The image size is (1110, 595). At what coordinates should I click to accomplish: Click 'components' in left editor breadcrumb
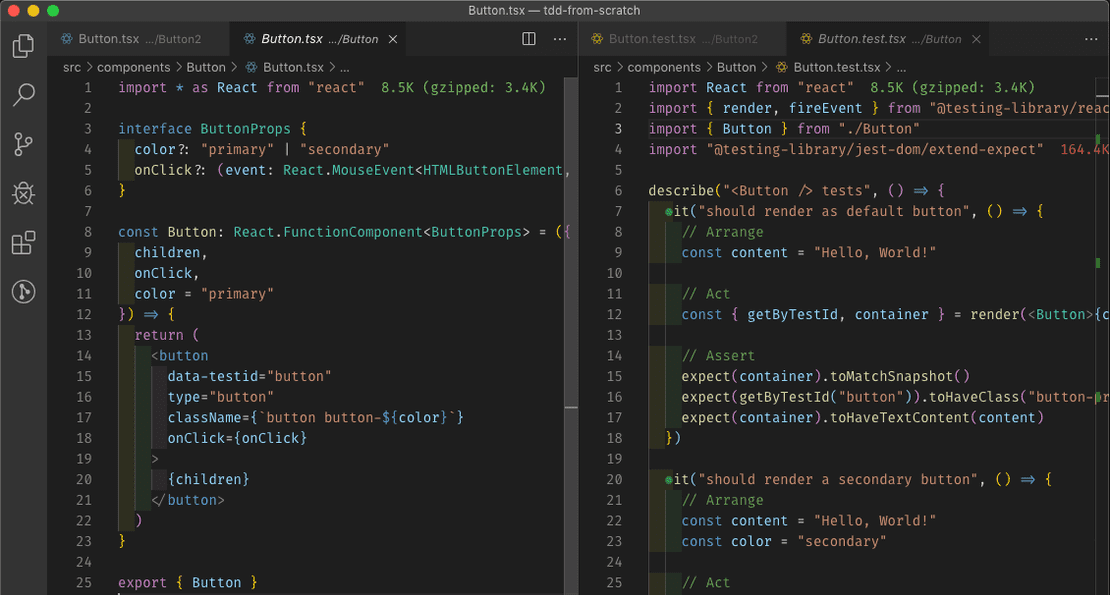point(133,68)
